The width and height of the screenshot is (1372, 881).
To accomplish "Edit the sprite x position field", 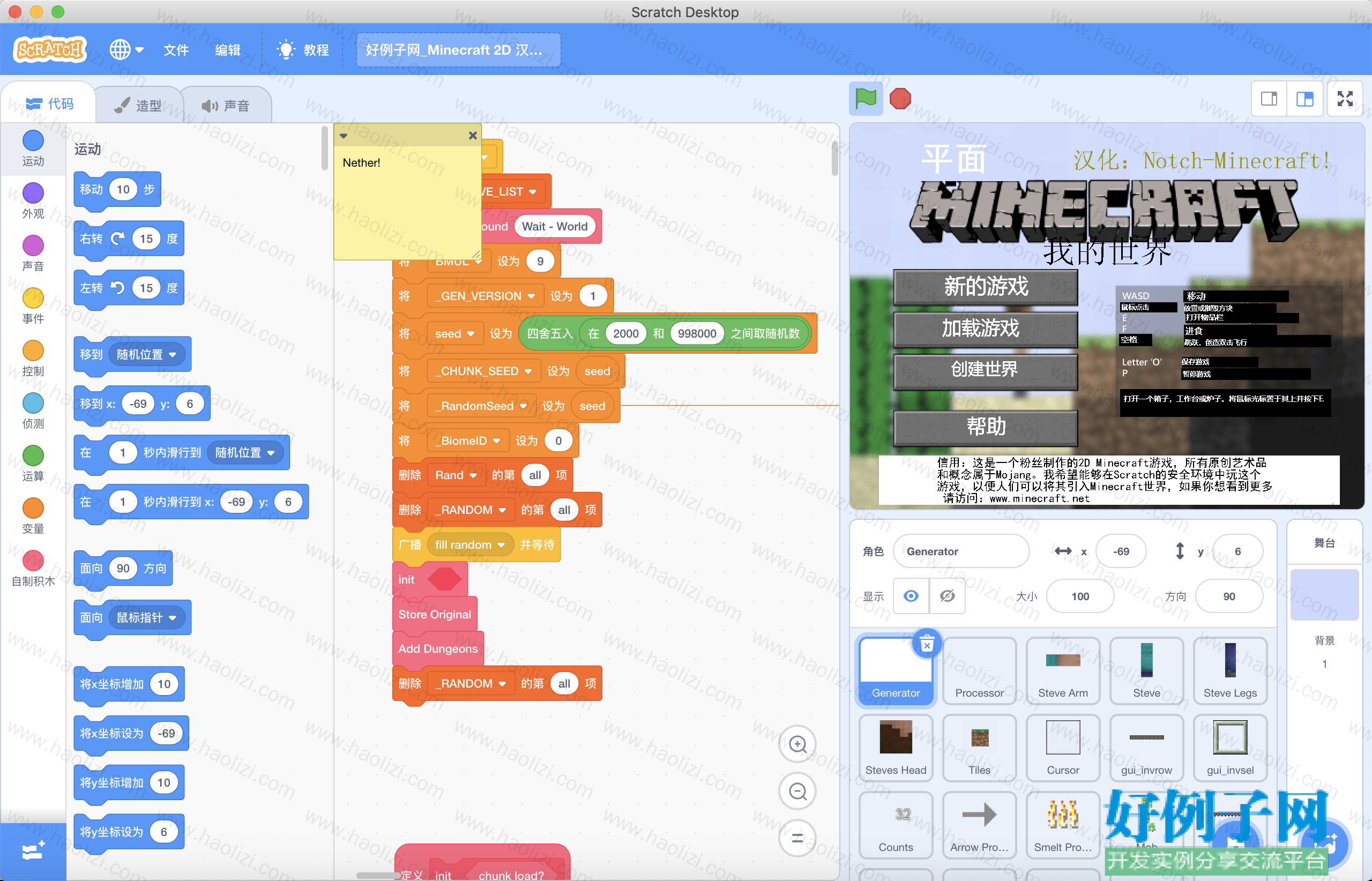I will point(1121,551).
